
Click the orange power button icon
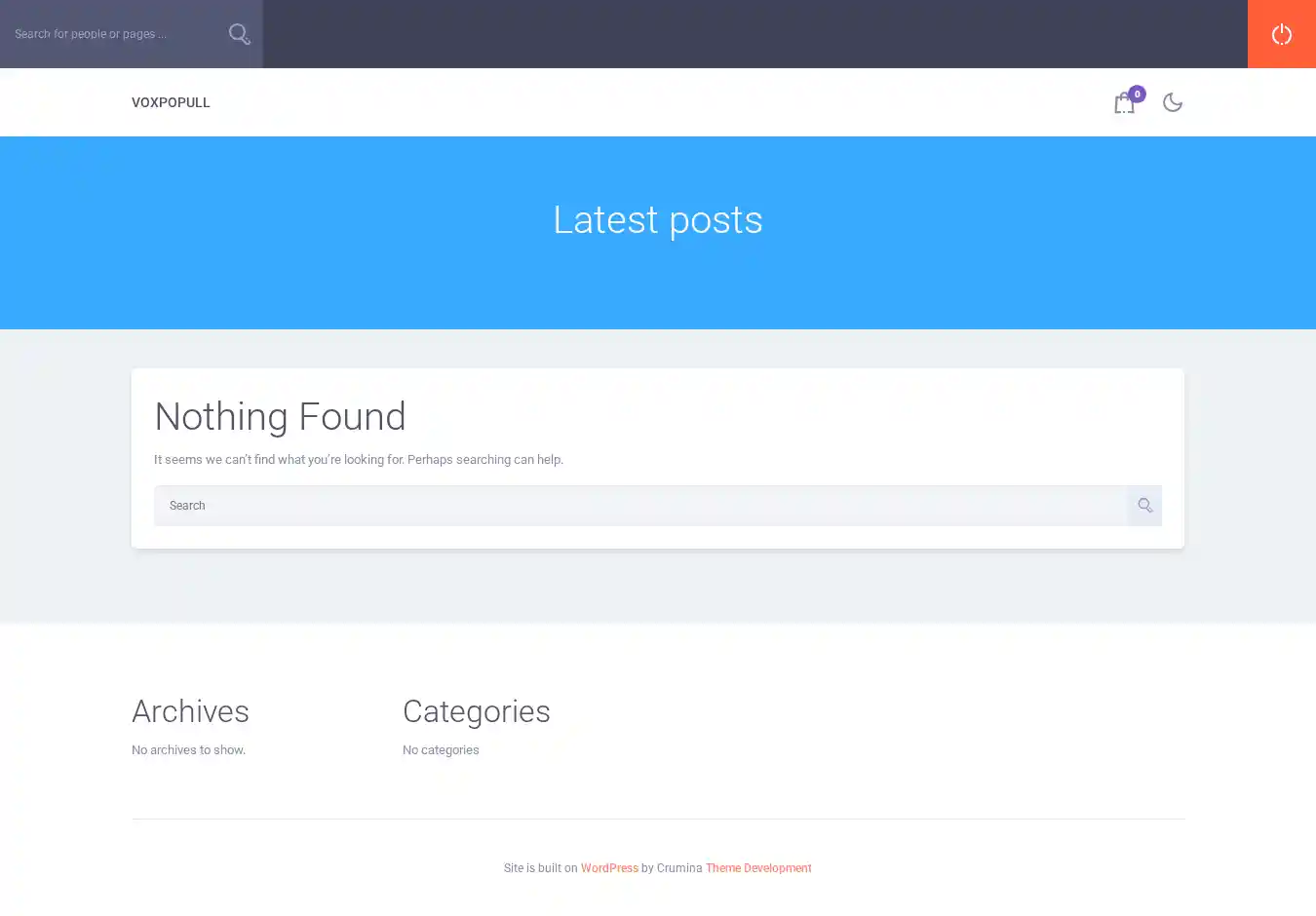(1281, 34)
